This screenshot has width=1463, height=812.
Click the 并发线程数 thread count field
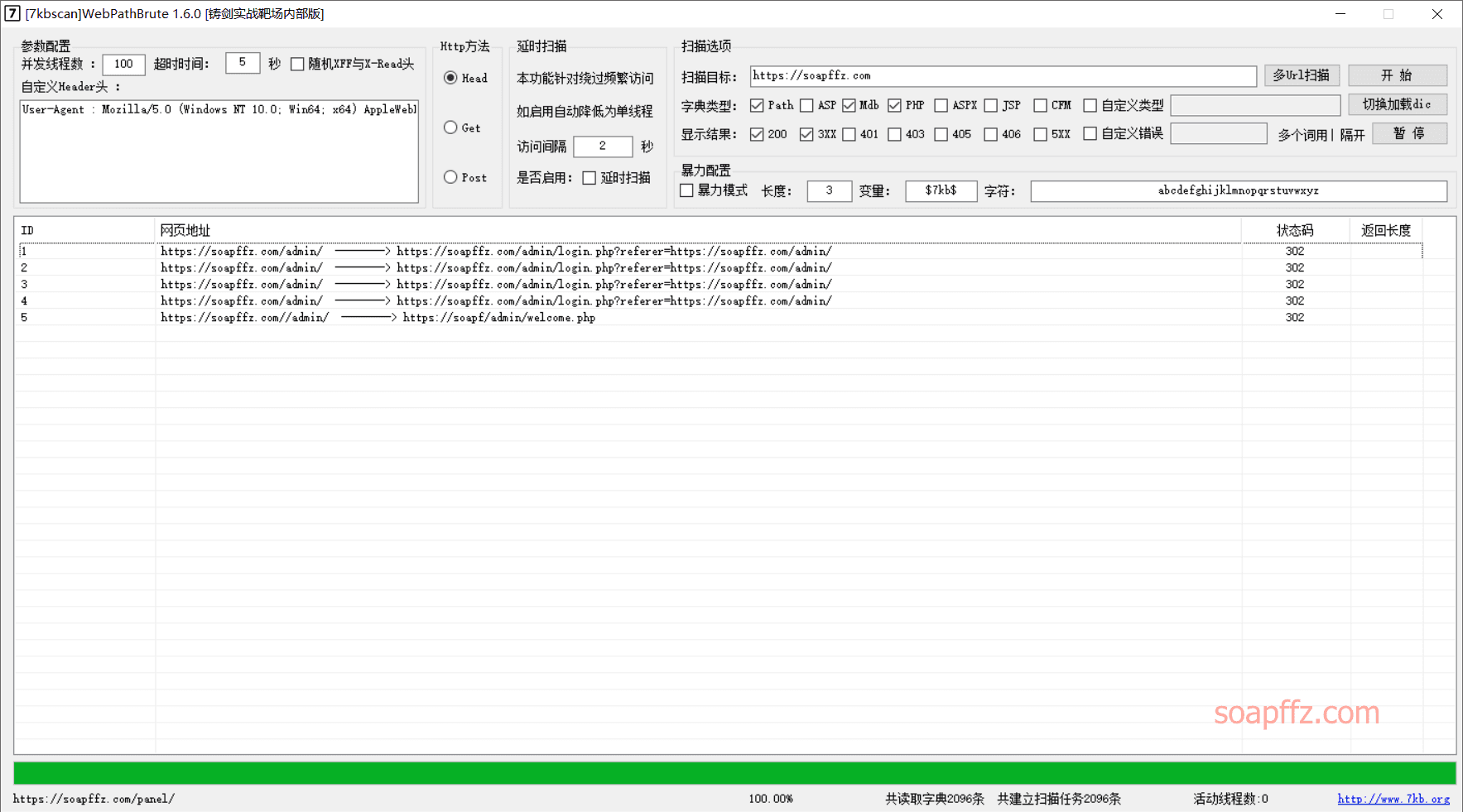tap(123, 64)
